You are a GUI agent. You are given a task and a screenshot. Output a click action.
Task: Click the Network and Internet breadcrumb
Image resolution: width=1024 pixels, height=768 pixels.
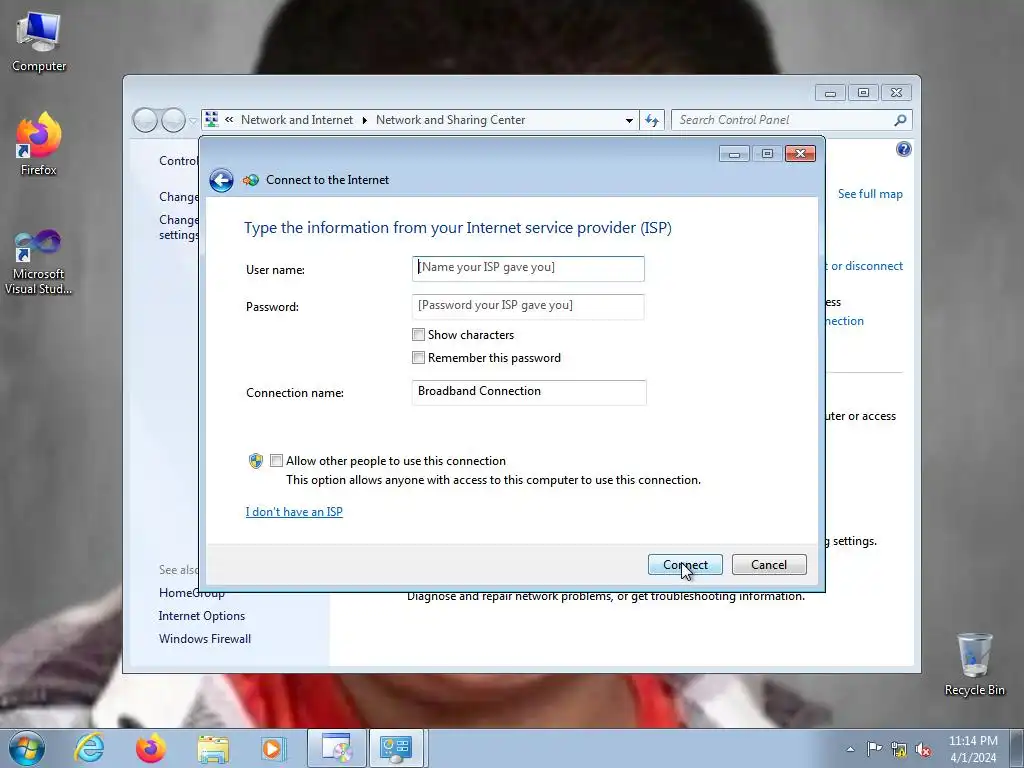(x=296, y=120)
